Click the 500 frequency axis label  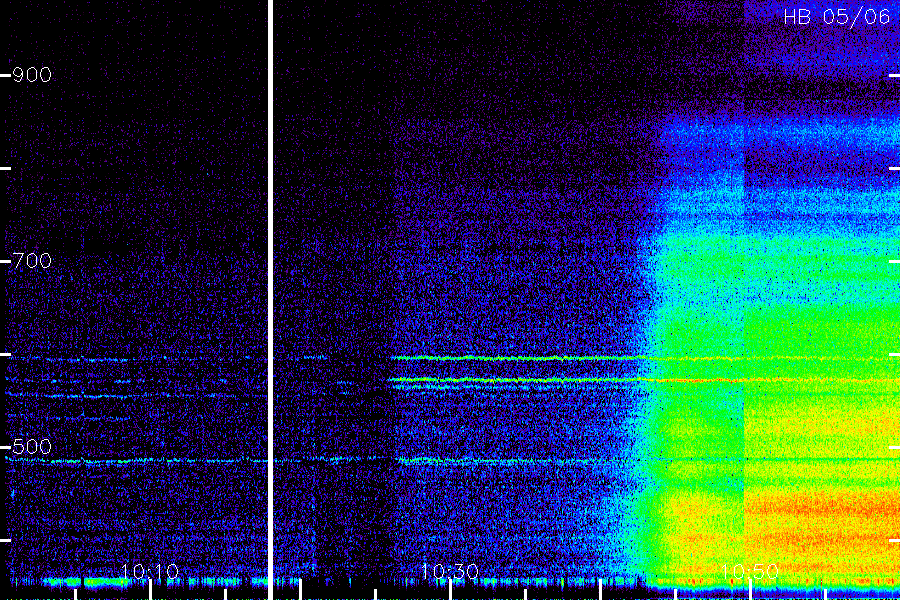point(32,447)
